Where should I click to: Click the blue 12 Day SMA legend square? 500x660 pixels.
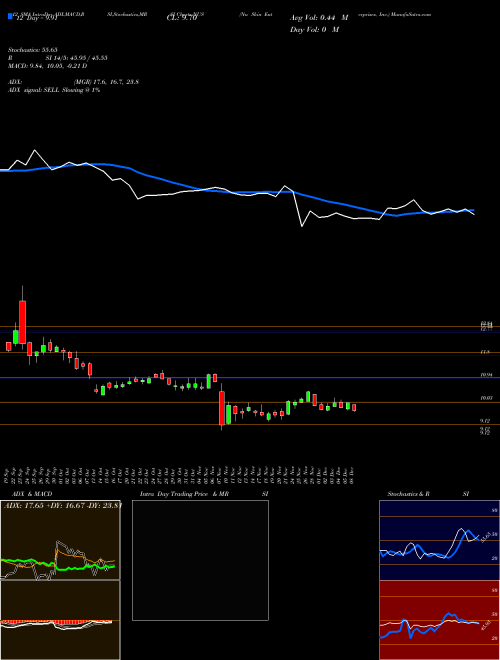[11, 16]
